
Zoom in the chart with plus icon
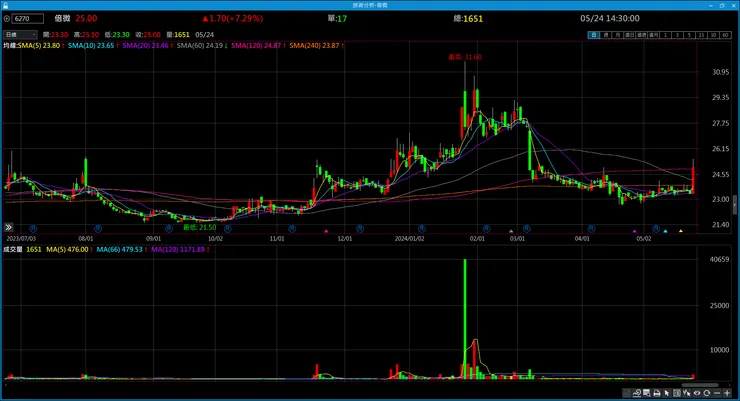tap(727, 393)
